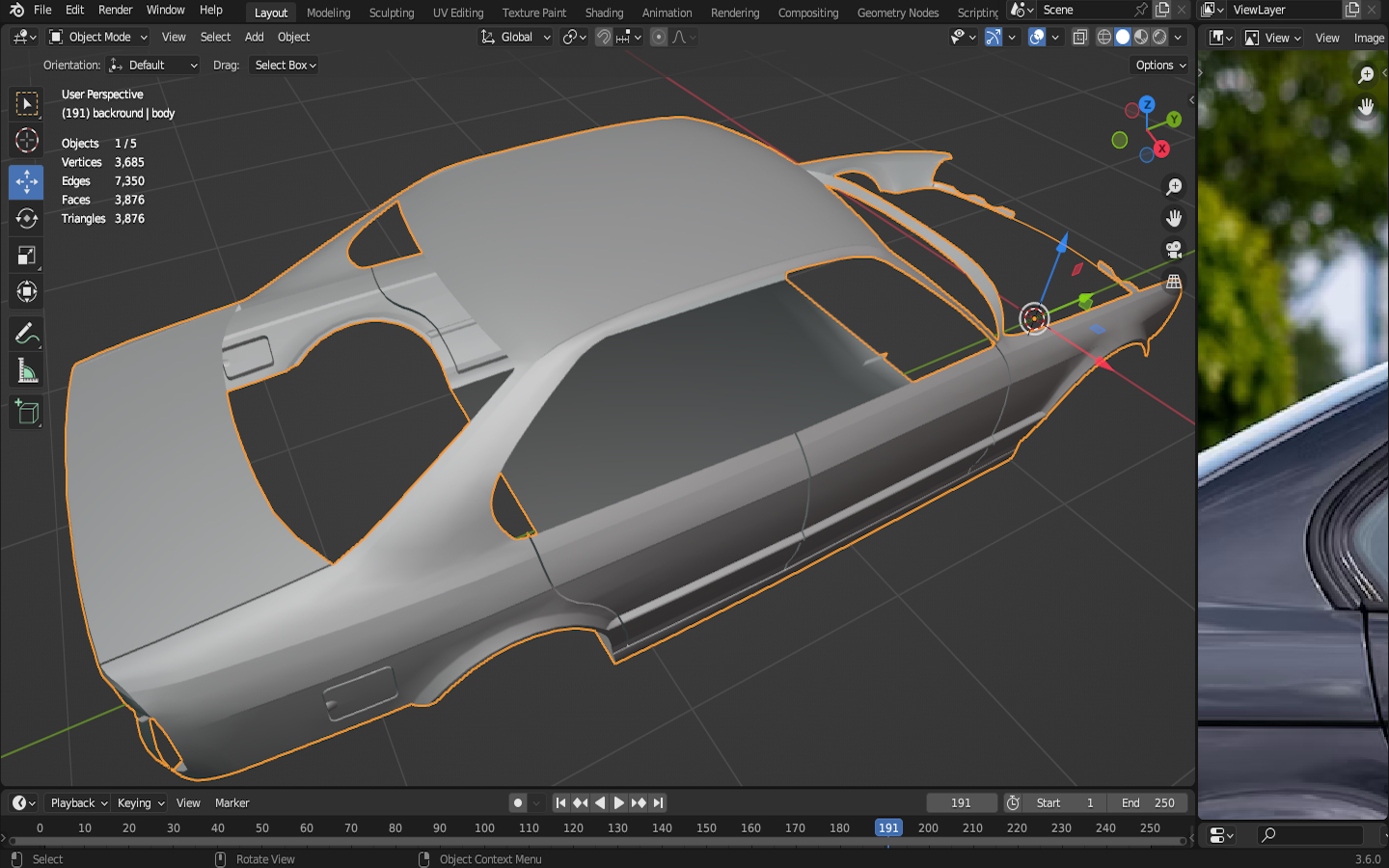Image resolution: width=1389 pixels, height=868 pixels.
Task: Choose the Add Cube tool
Action: point(27,413)
